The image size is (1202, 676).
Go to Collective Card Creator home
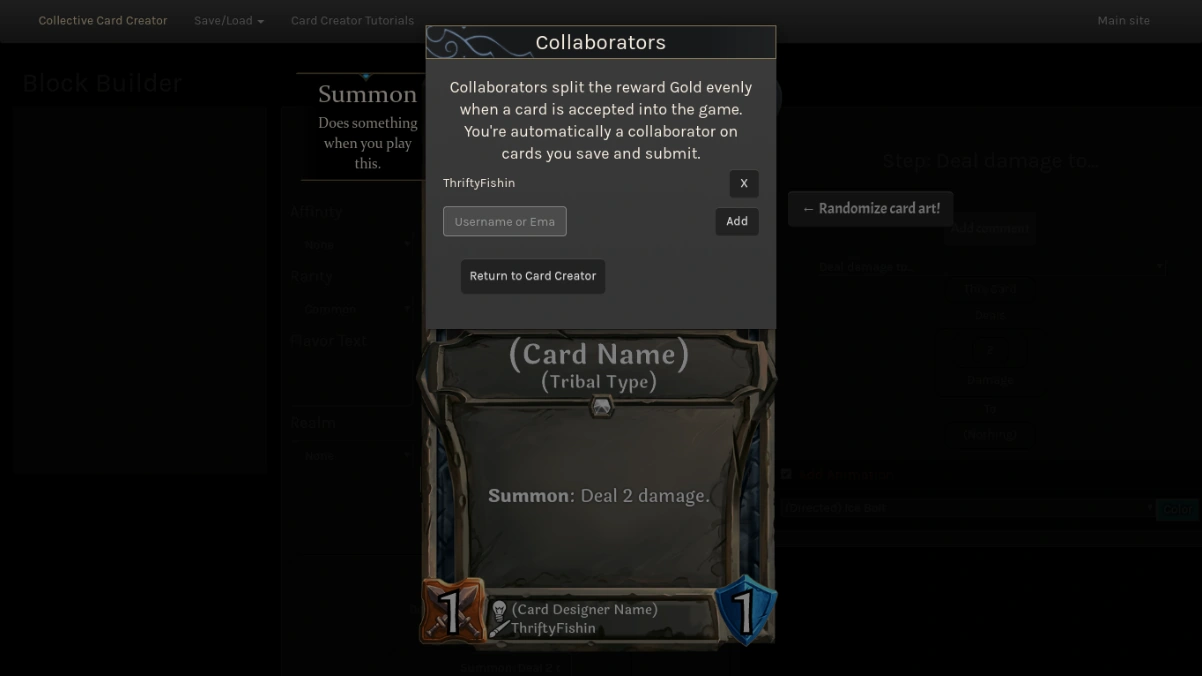pos(103,20)
